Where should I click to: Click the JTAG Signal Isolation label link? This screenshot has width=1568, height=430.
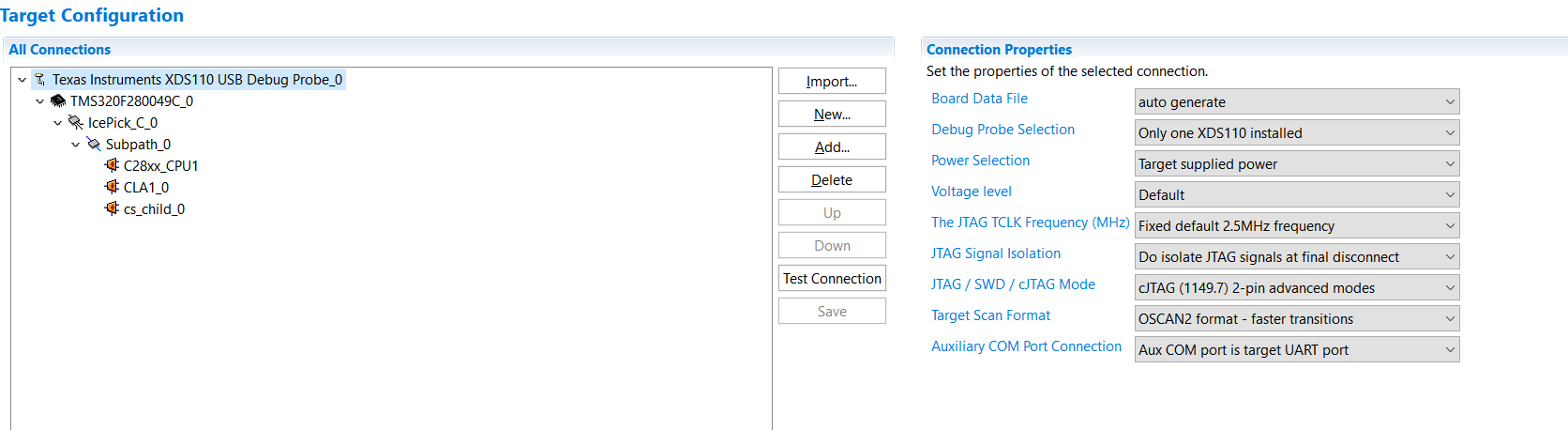pyautogui.click(x=995, y=253)
